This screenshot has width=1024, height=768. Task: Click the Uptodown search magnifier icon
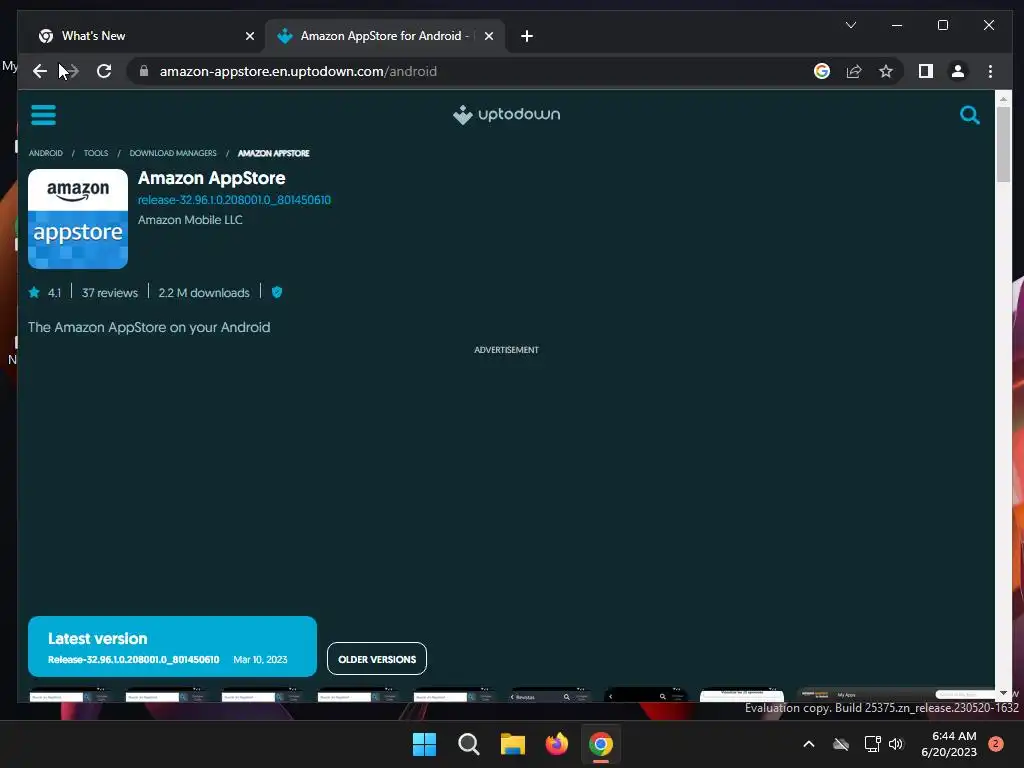point(970,116)
